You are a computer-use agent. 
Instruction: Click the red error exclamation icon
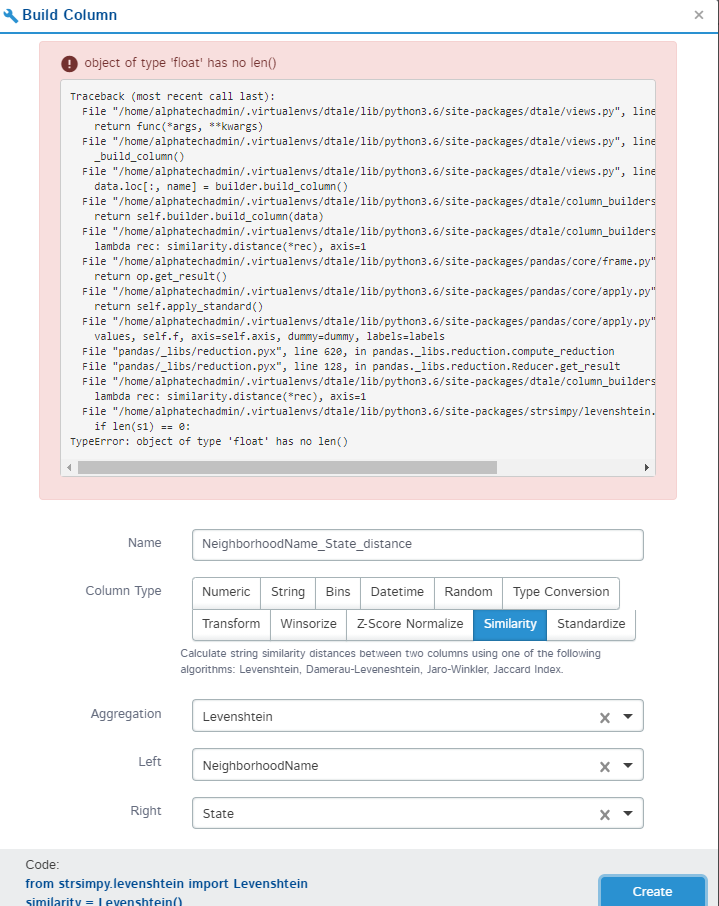69,64
